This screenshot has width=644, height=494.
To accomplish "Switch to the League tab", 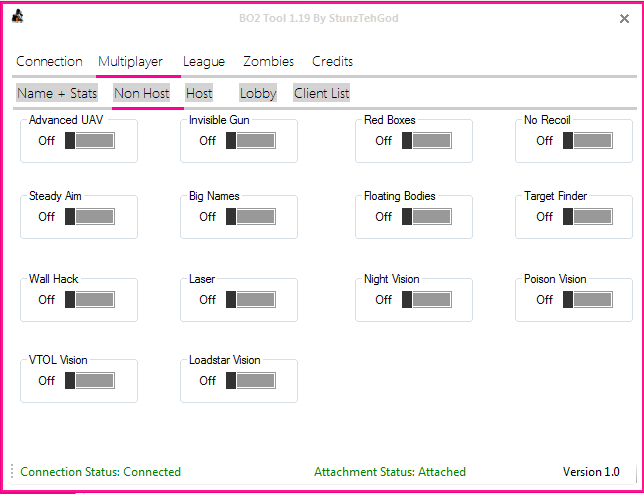I will 204,62.
